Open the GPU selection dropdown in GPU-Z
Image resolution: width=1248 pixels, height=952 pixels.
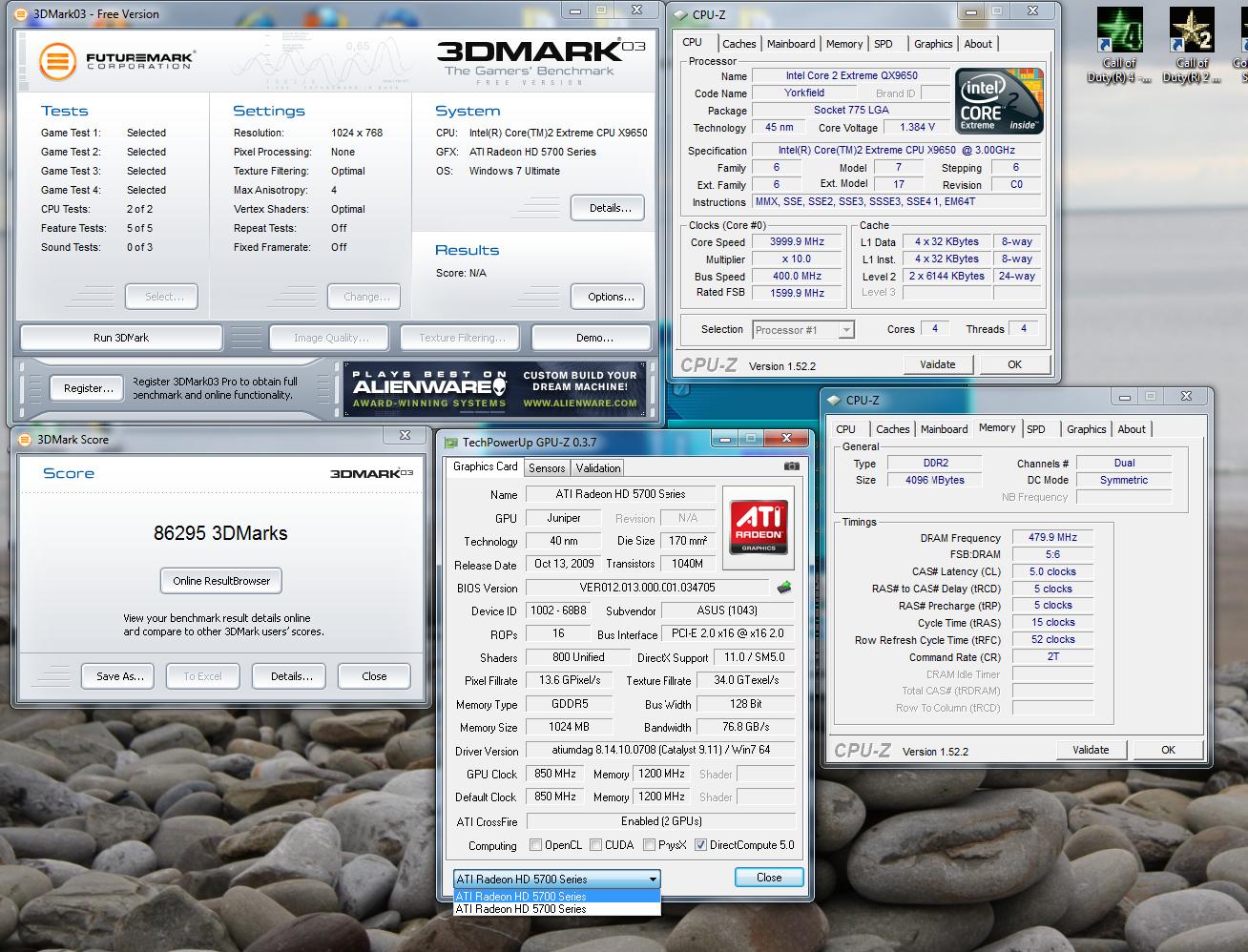point(556,879)
